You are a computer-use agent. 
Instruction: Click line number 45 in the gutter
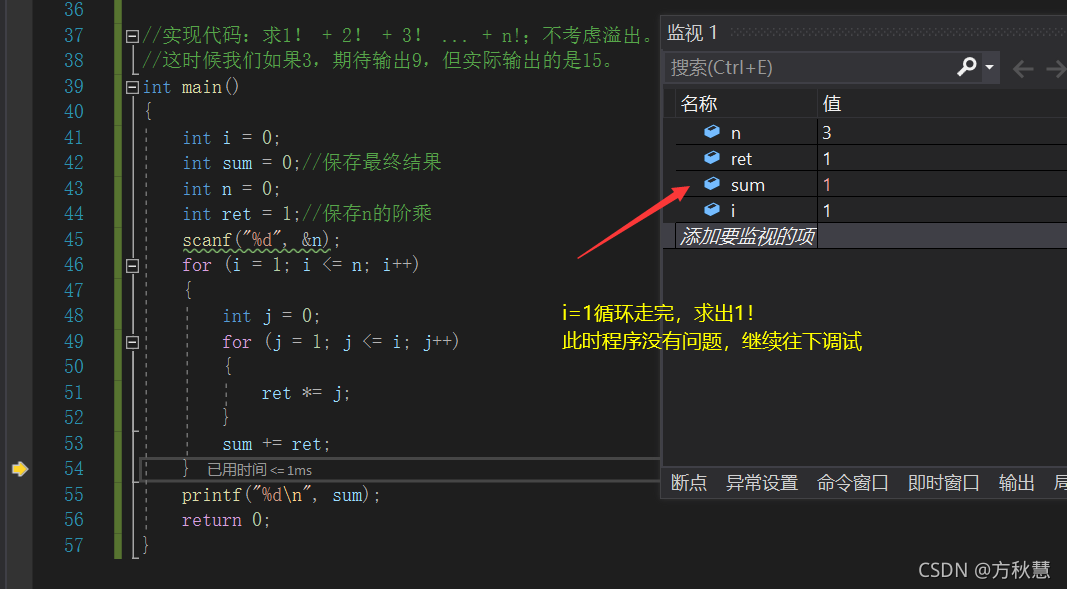point(73,240)
